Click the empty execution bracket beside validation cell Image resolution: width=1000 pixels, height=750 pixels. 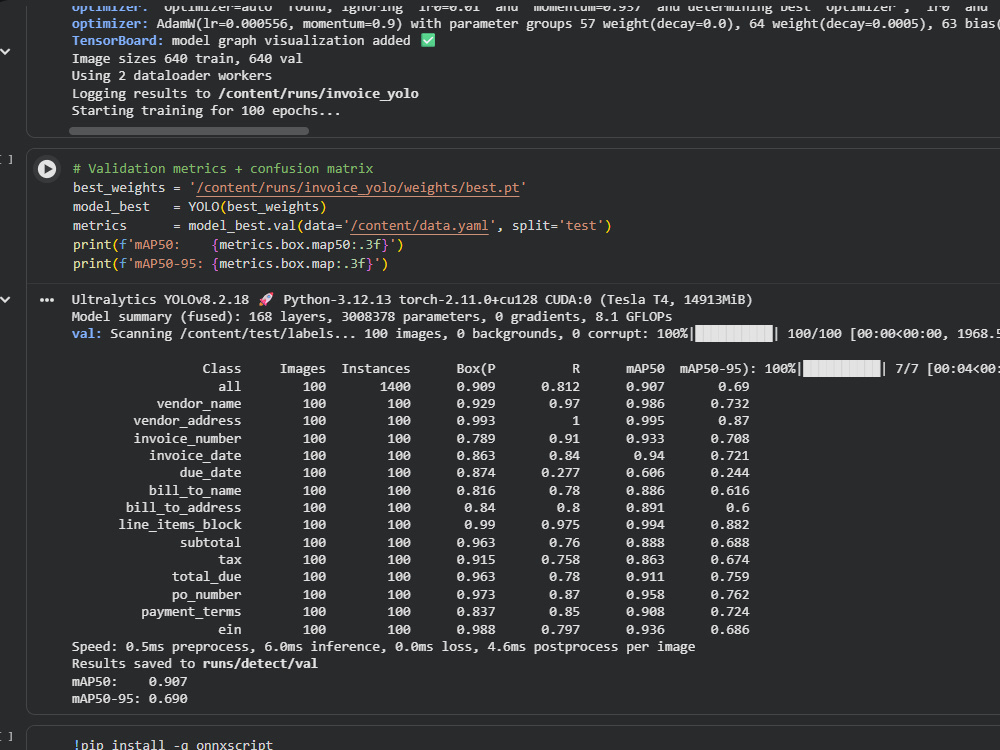[6, 159]
